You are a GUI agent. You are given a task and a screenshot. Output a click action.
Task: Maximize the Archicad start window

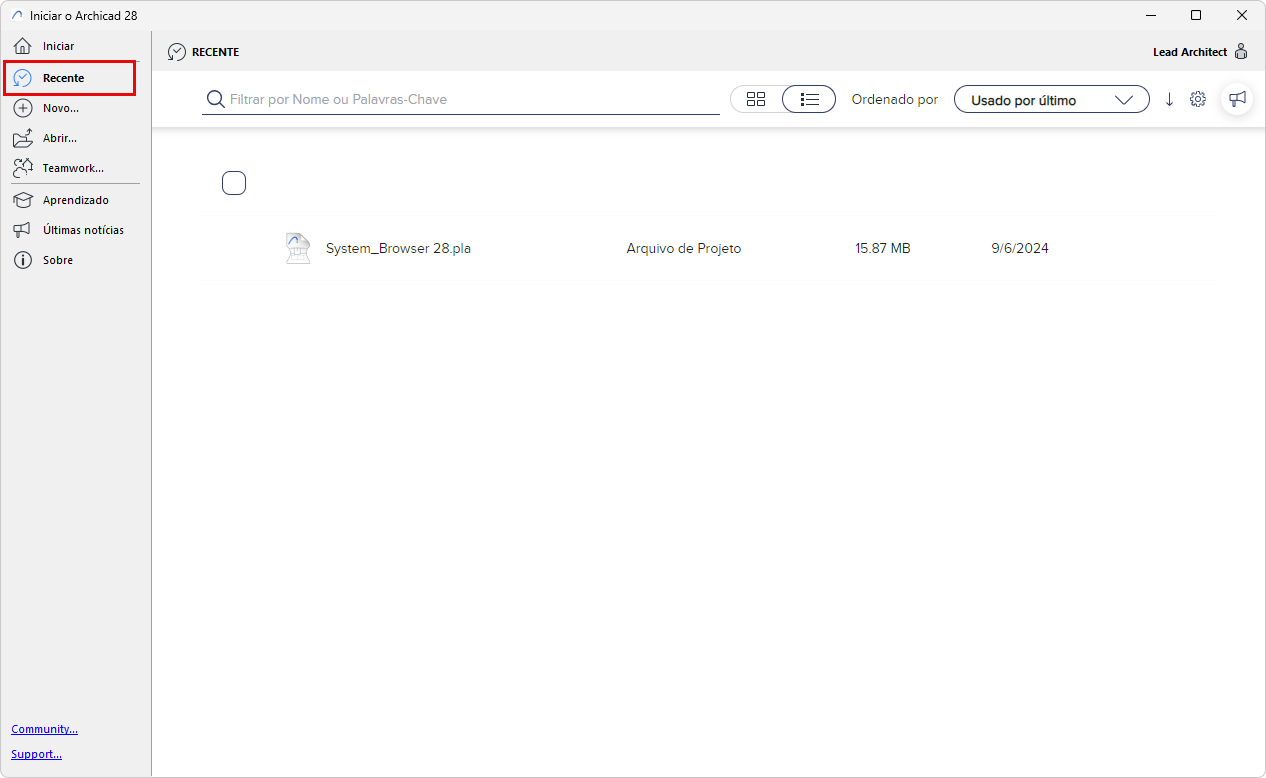click(x=1196, y=15)
